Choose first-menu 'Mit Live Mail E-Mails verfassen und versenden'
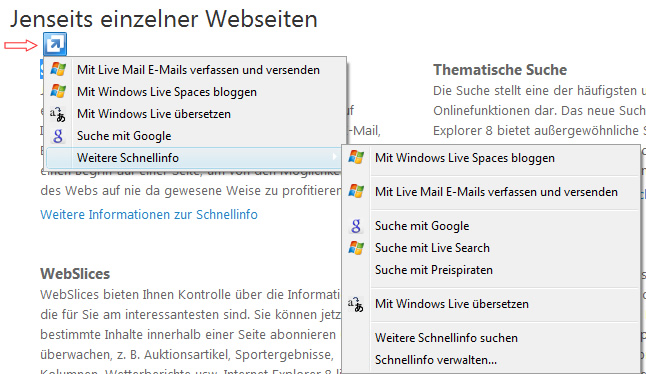This screenshot has width=646, height=374. (x=194, y=70)
